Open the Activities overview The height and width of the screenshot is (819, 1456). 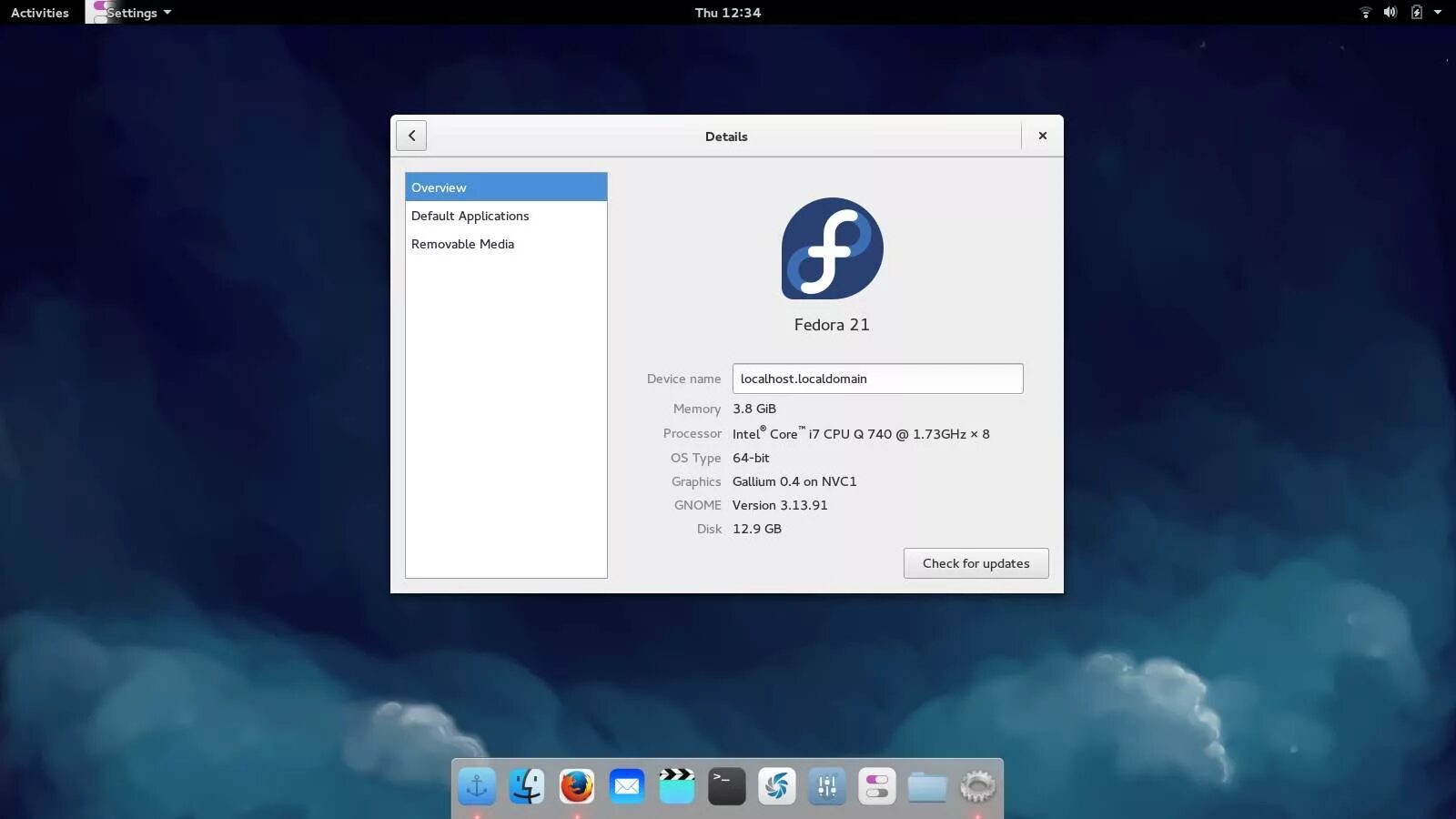click(x=40, y=13)
